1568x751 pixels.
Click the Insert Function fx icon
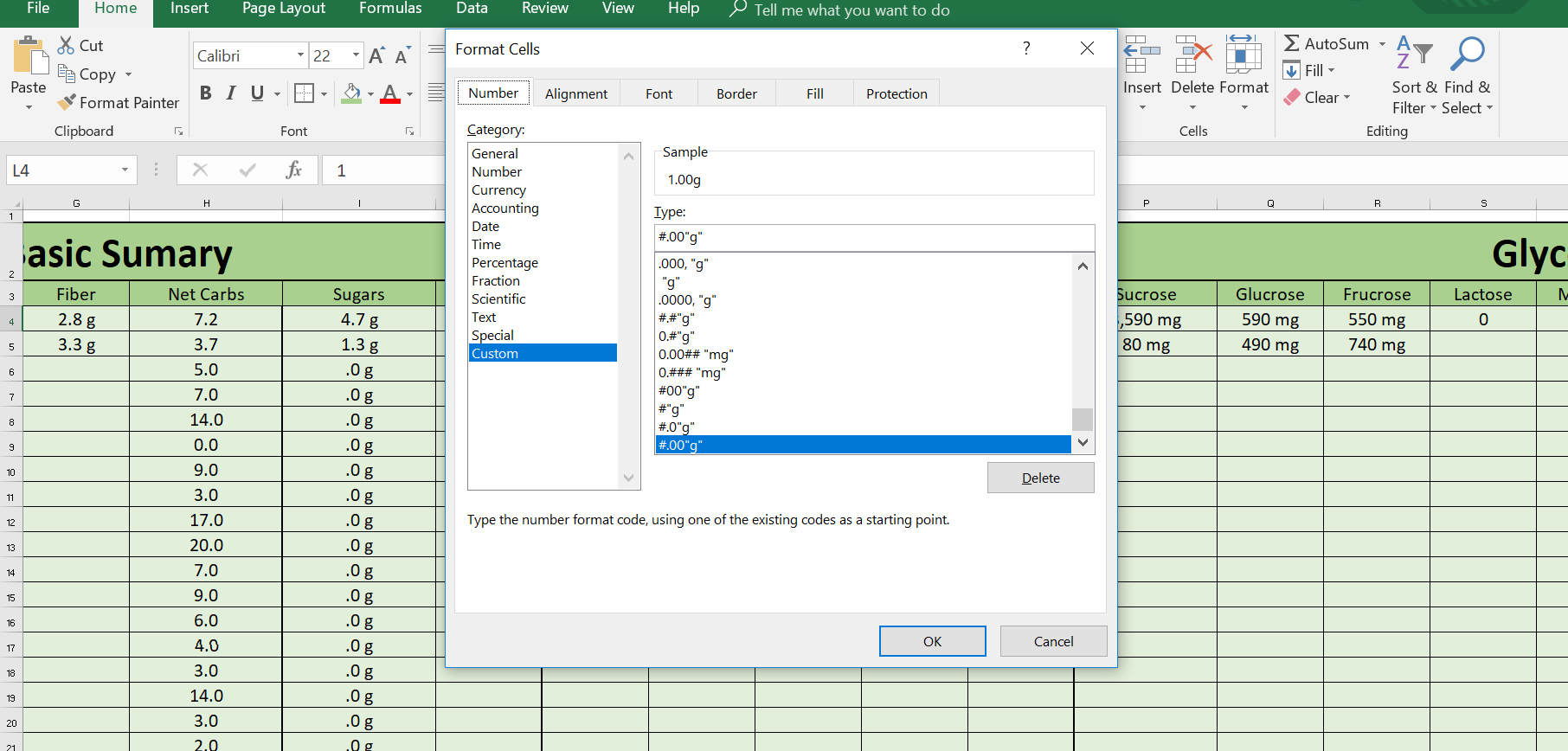tap(293, 170)
